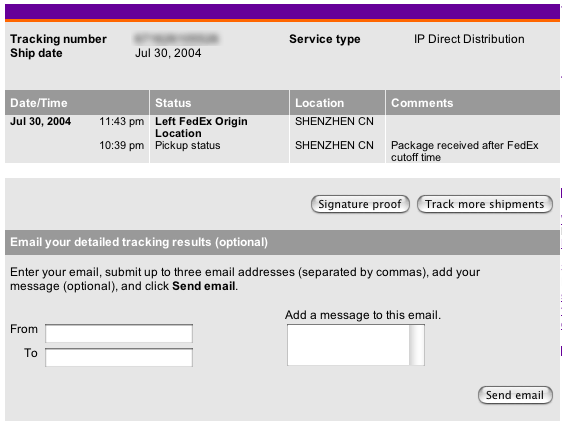Select the Date/Time column header

click(x=77, y=103)
